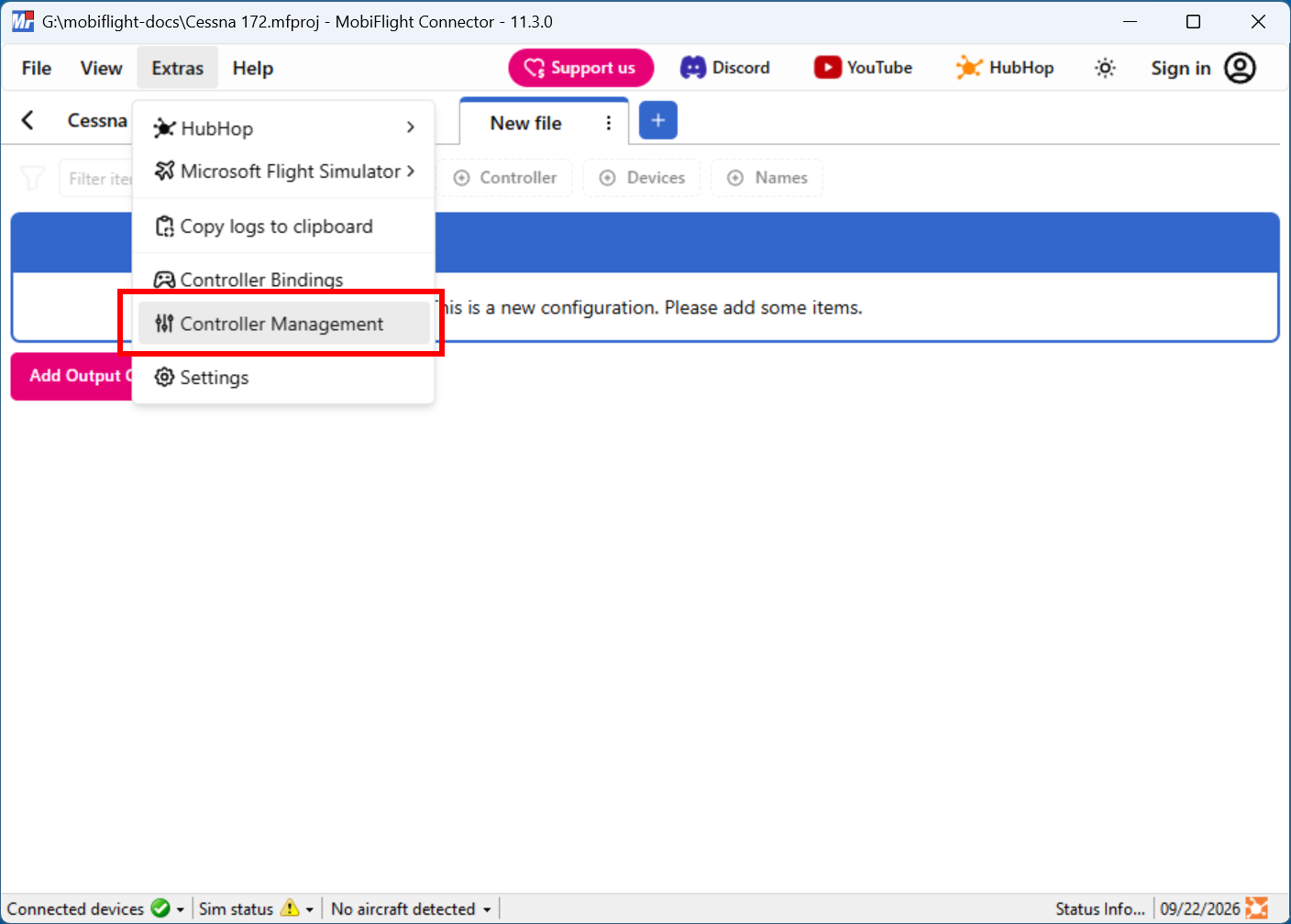
Task: Expand the No aircraft detected dropdown
Action: (x=487, y=909)
